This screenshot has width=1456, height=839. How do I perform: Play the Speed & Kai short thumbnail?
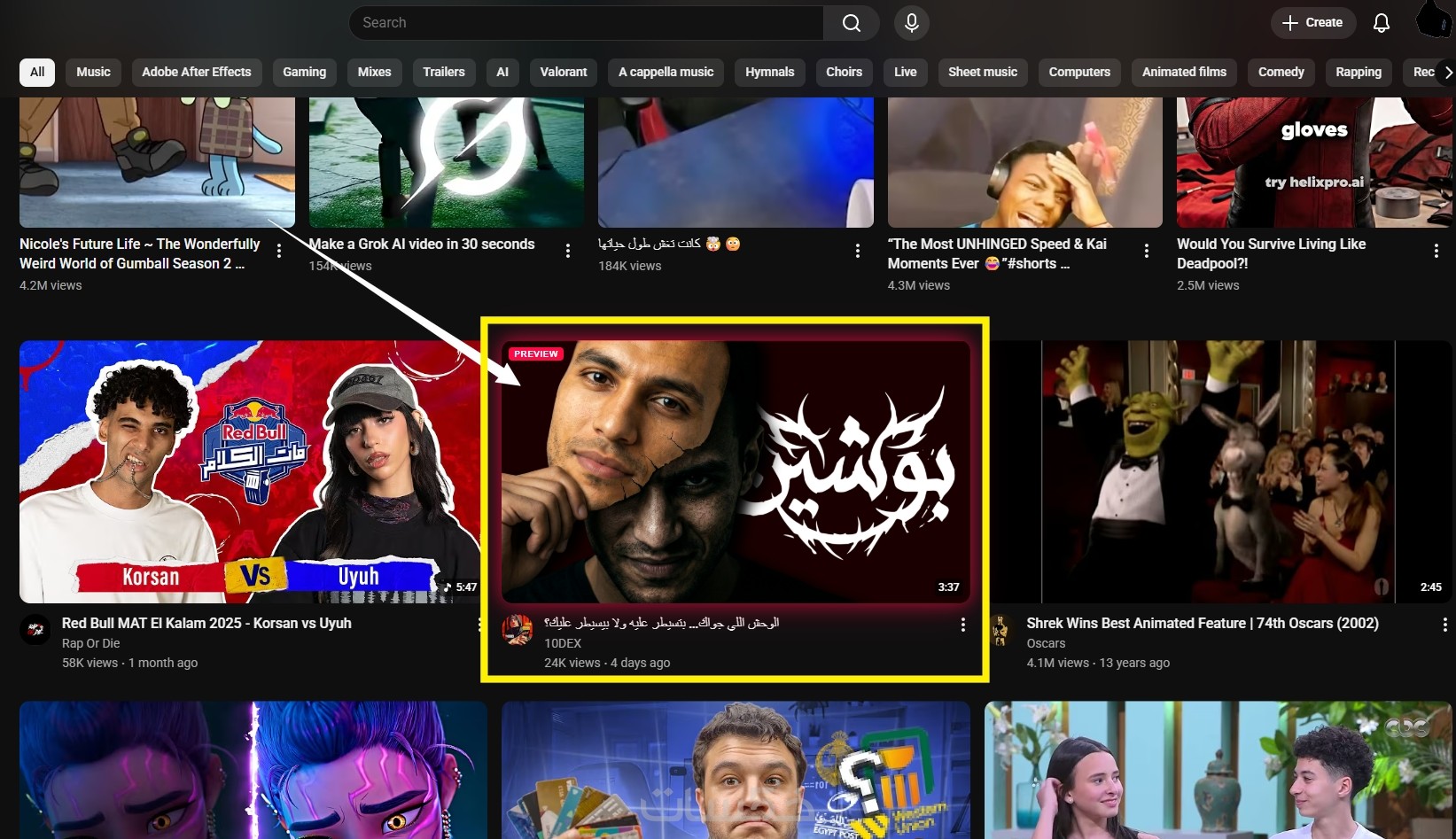coord(1025,162)
